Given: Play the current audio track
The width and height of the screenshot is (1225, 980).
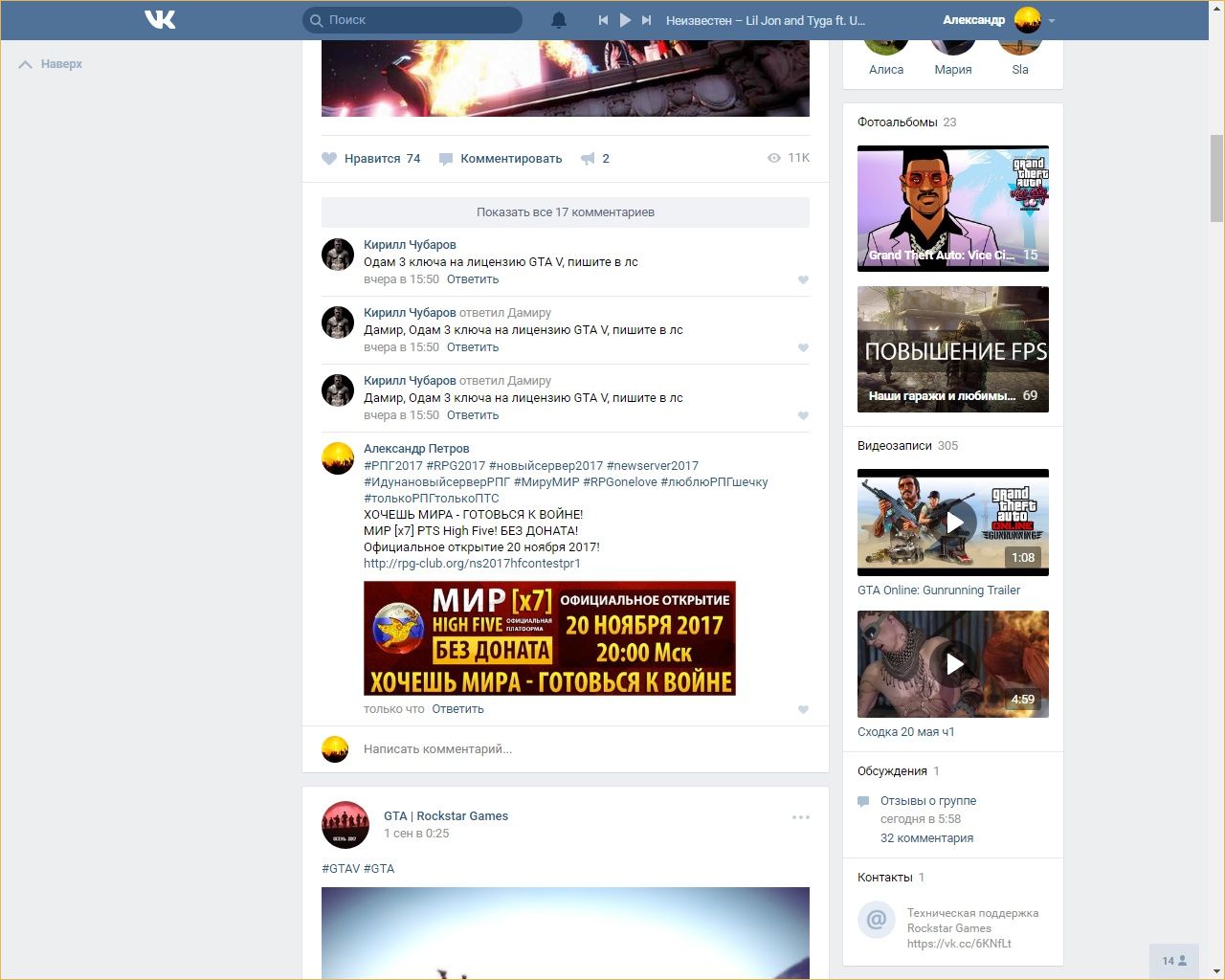Looking at the screenshot, I should (625, 20).
